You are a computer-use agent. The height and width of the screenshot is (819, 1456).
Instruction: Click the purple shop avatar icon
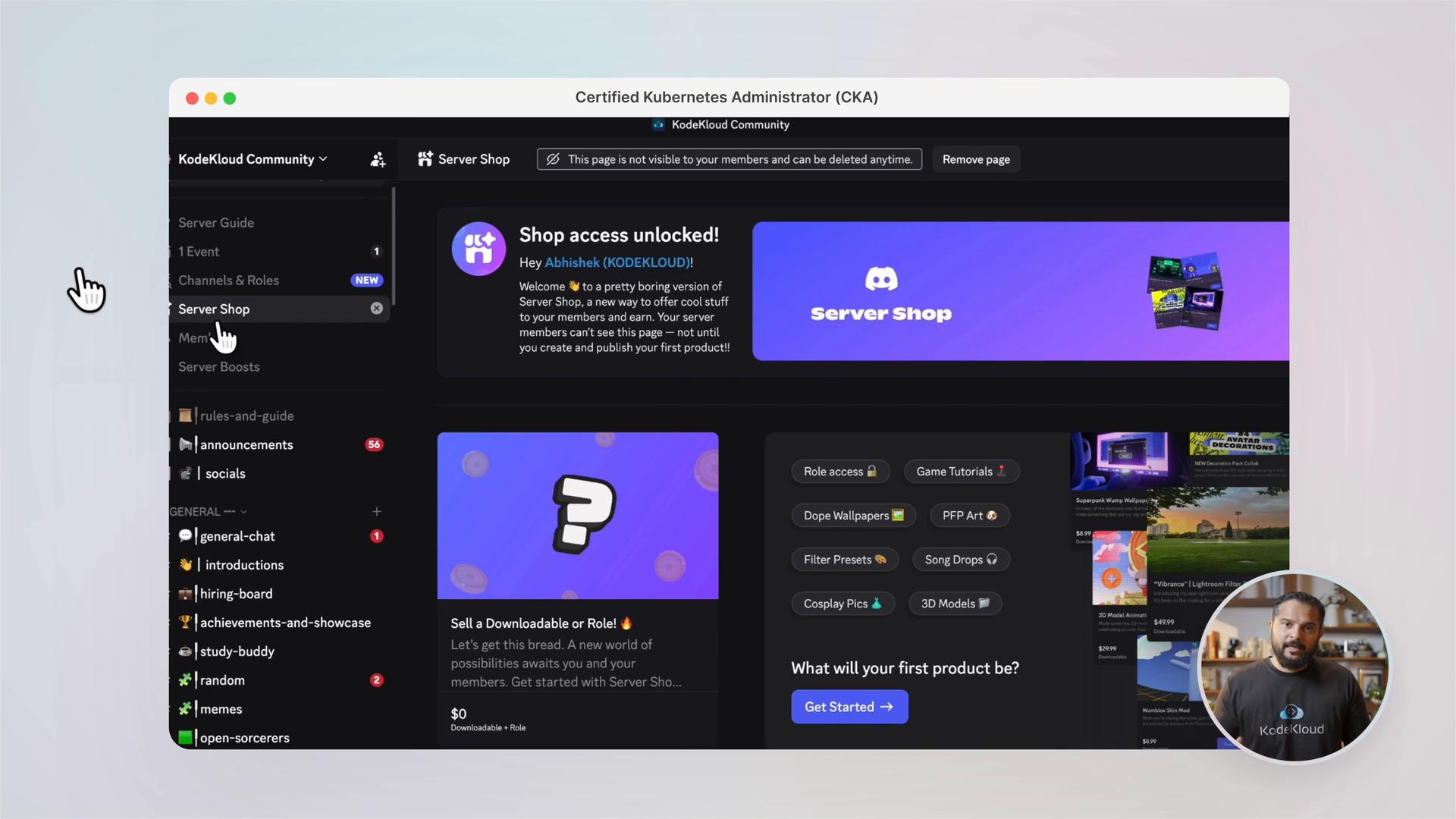pyautogui.click(x=479, y=249)
